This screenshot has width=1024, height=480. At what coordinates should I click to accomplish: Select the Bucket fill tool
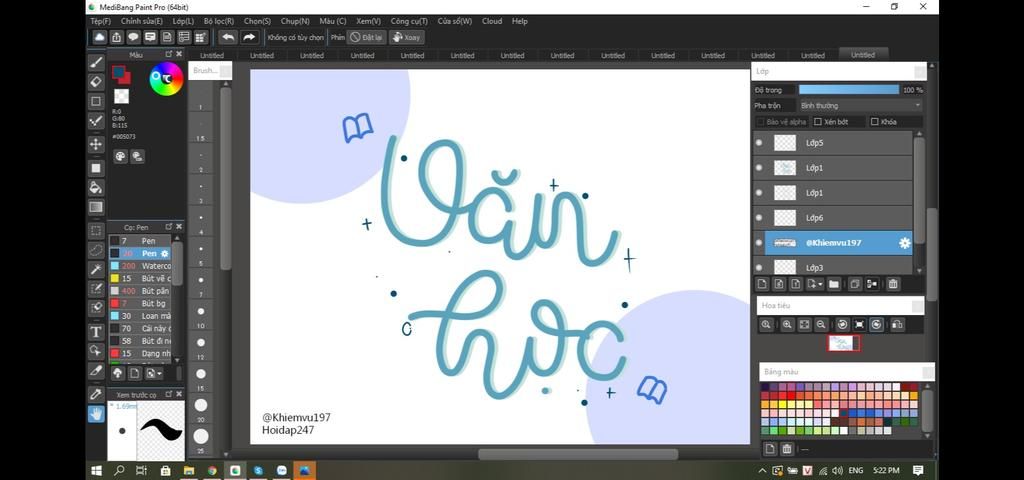pos(96,188)
